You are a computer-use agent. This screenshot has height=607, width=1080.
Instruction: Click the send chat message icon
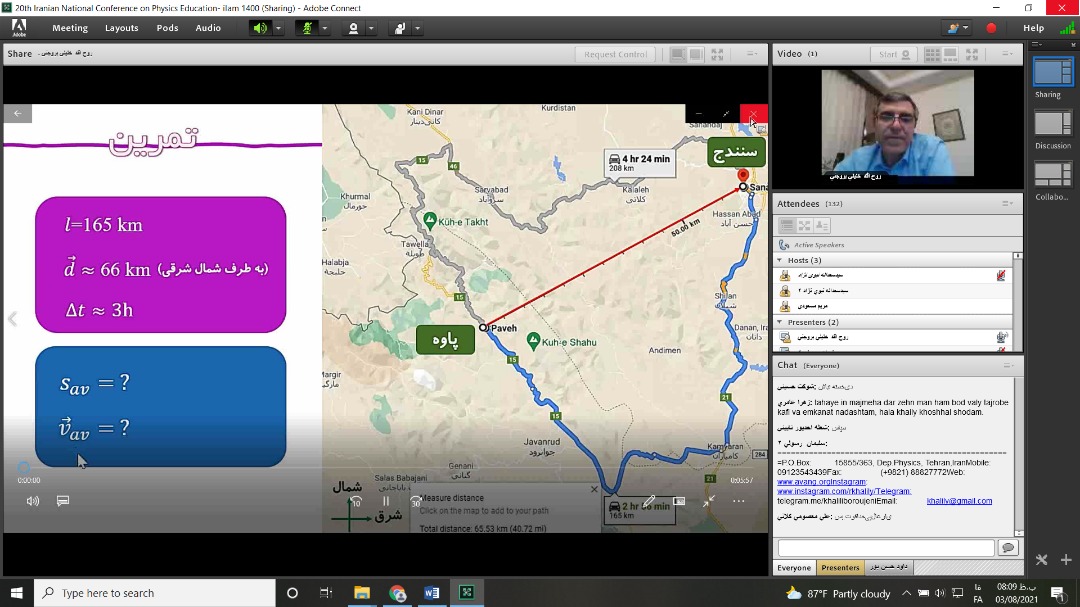coord(1008,548)
